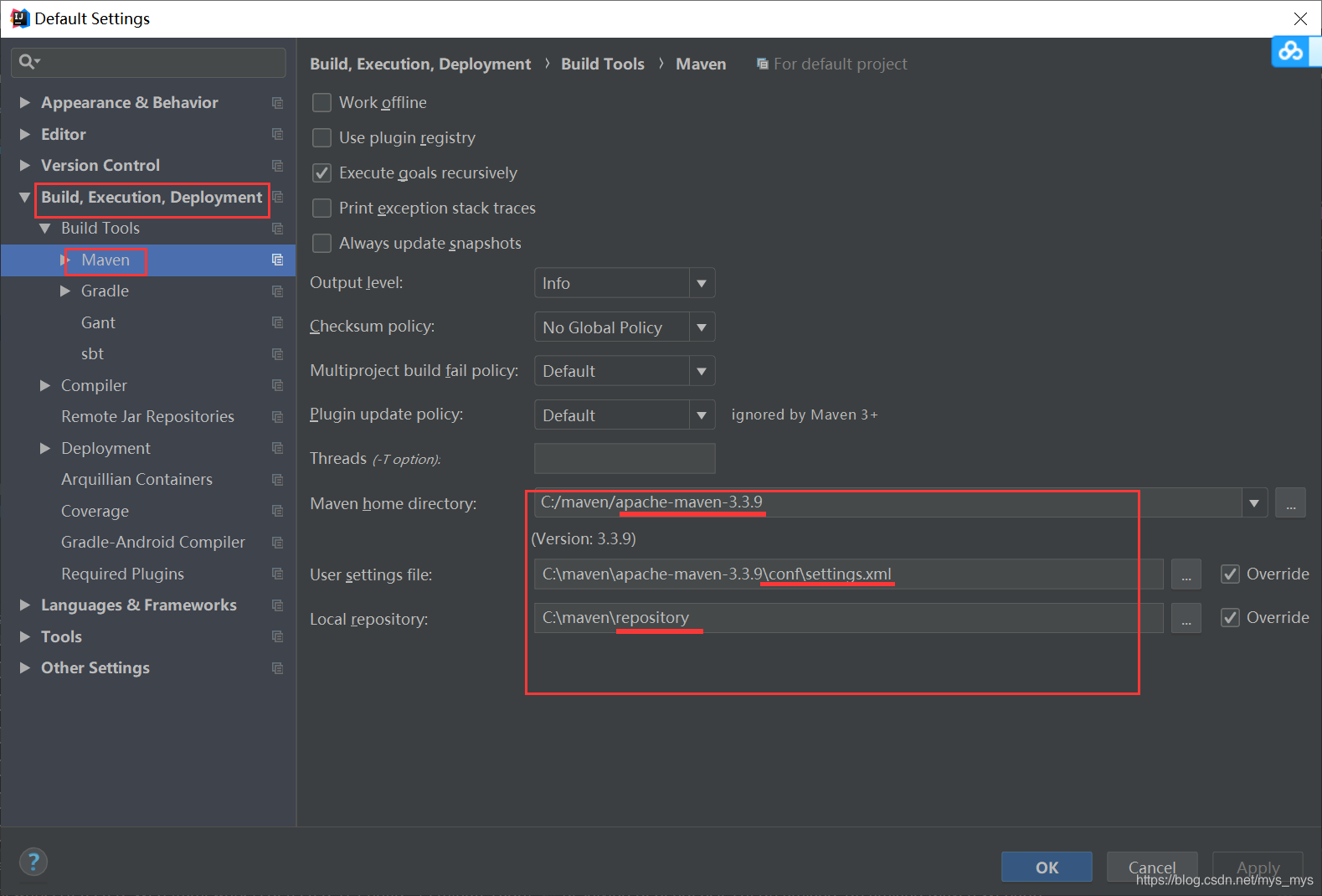The image size is (1322, 896).
Task: Expand the Gradle tree node
Action: coord(65,291)
